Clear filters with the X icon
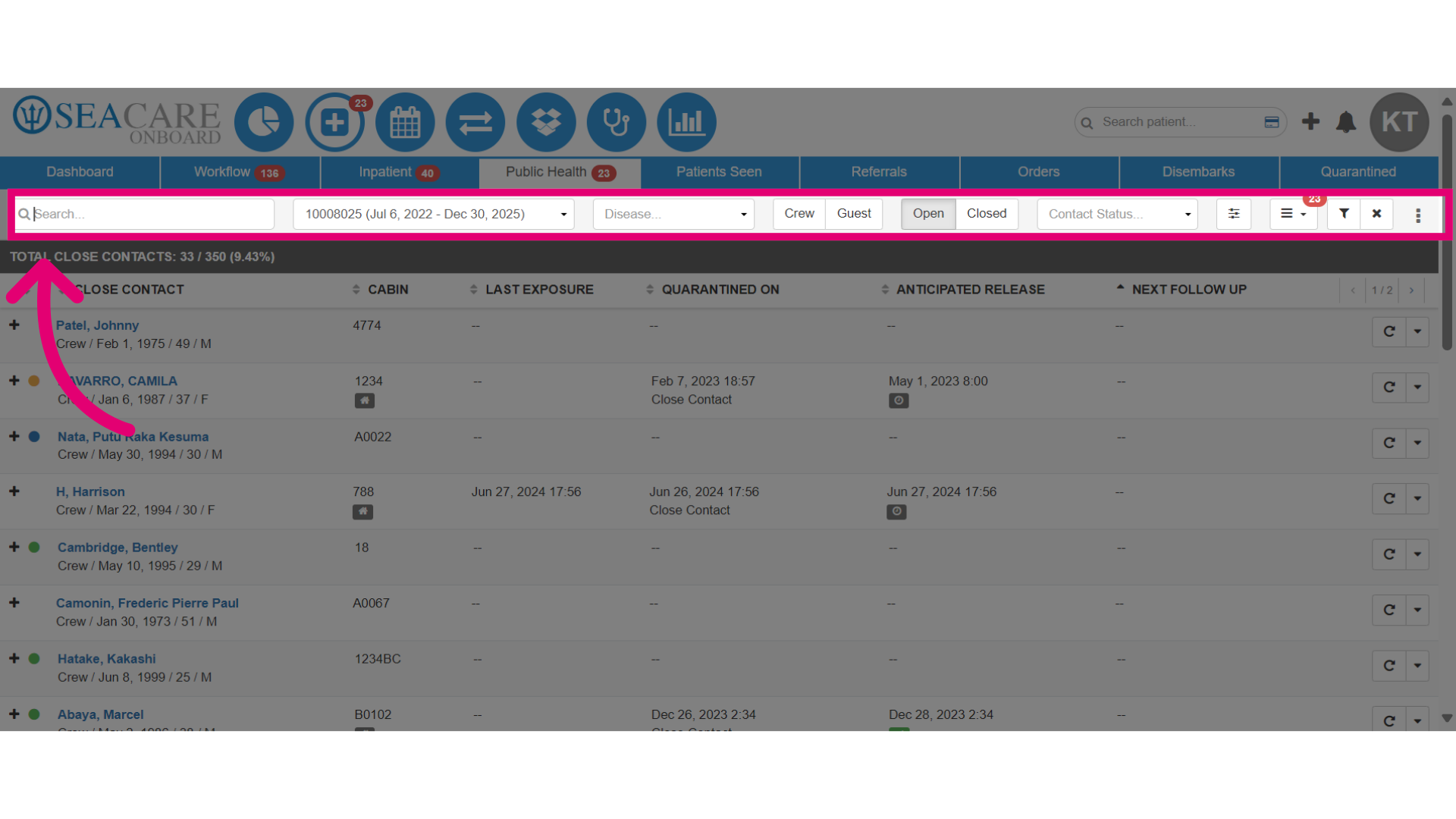 [1376, 214]
